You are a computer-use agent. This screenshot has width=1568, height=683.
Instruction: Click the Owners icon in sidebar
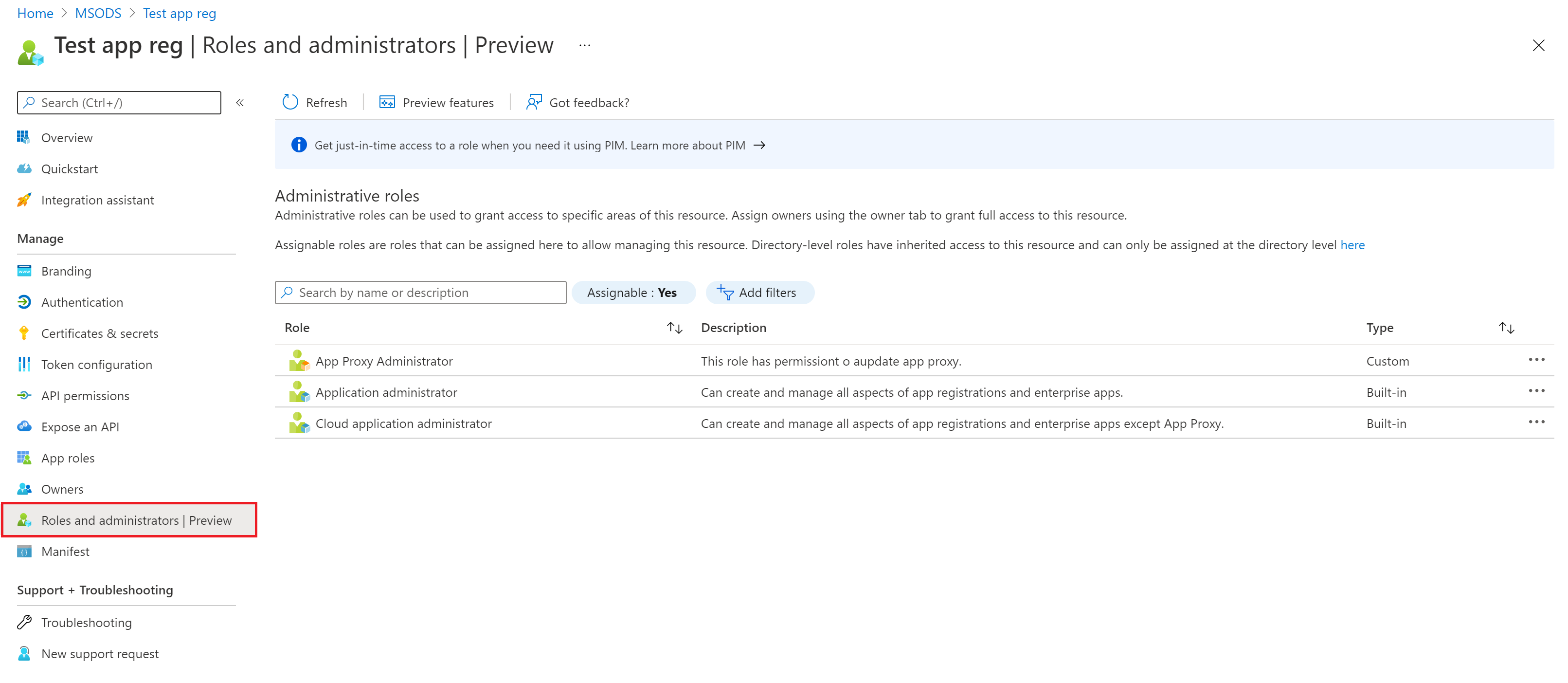[25, 489]
